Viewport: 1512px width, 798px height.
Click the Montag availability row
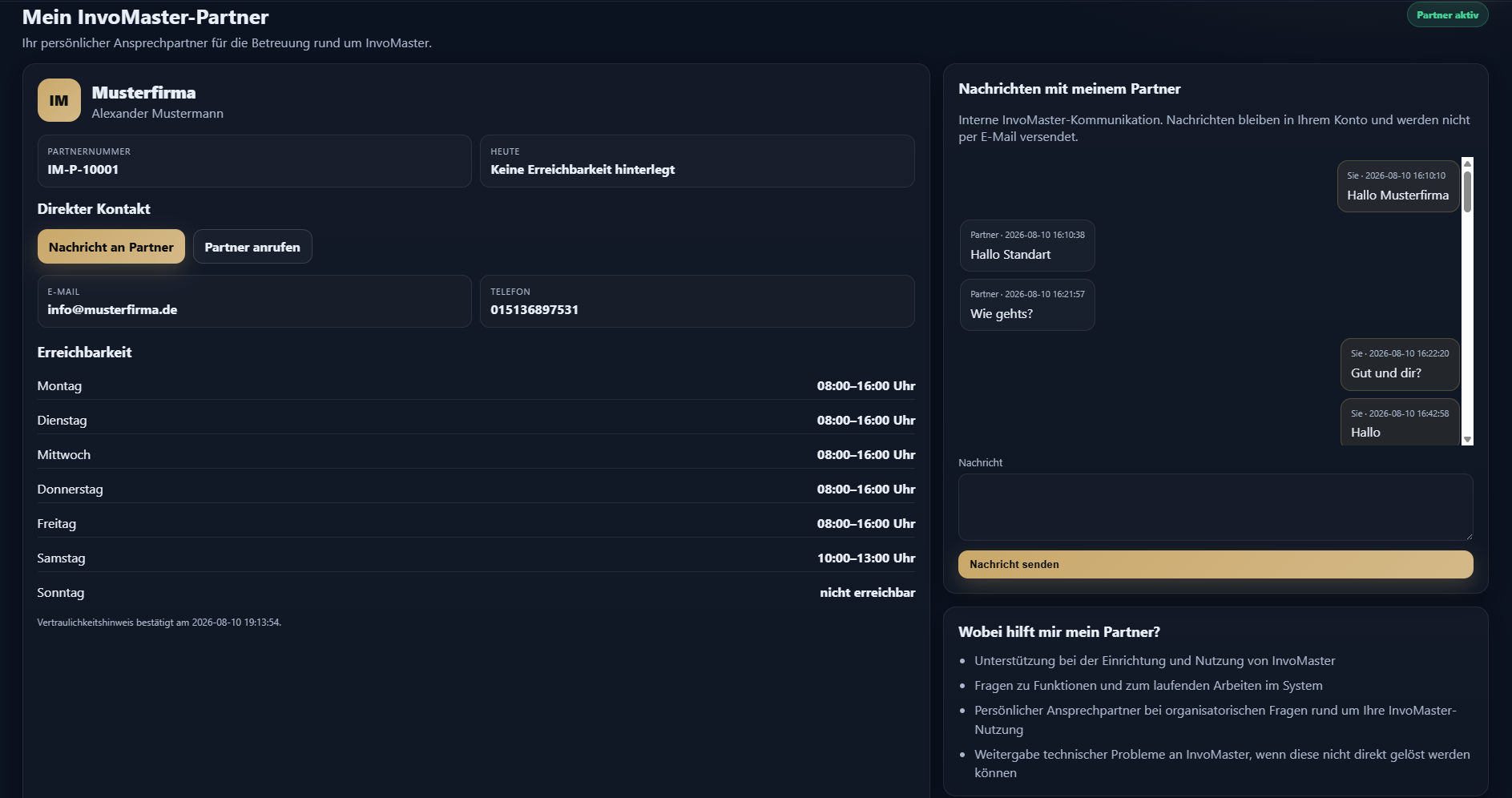point(476,385)
